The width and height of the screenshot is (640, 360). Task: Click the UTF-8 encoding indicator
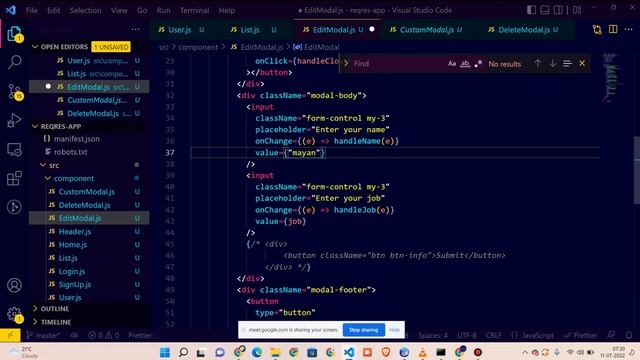(x=467, y=336)
